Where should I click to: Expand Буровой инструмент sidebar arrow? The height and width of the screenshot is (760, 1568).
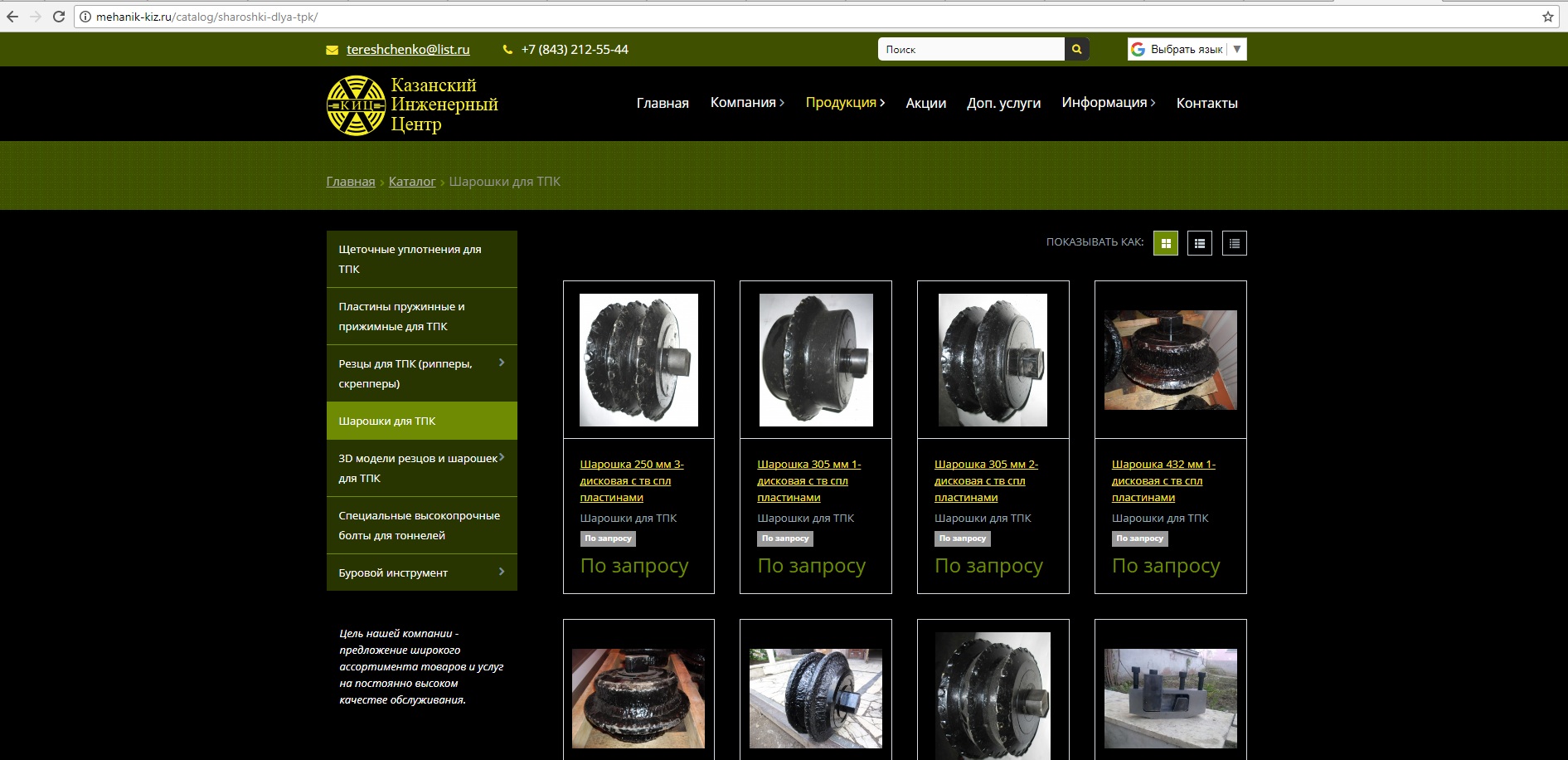pyautogui.click(x=502, y=572)
